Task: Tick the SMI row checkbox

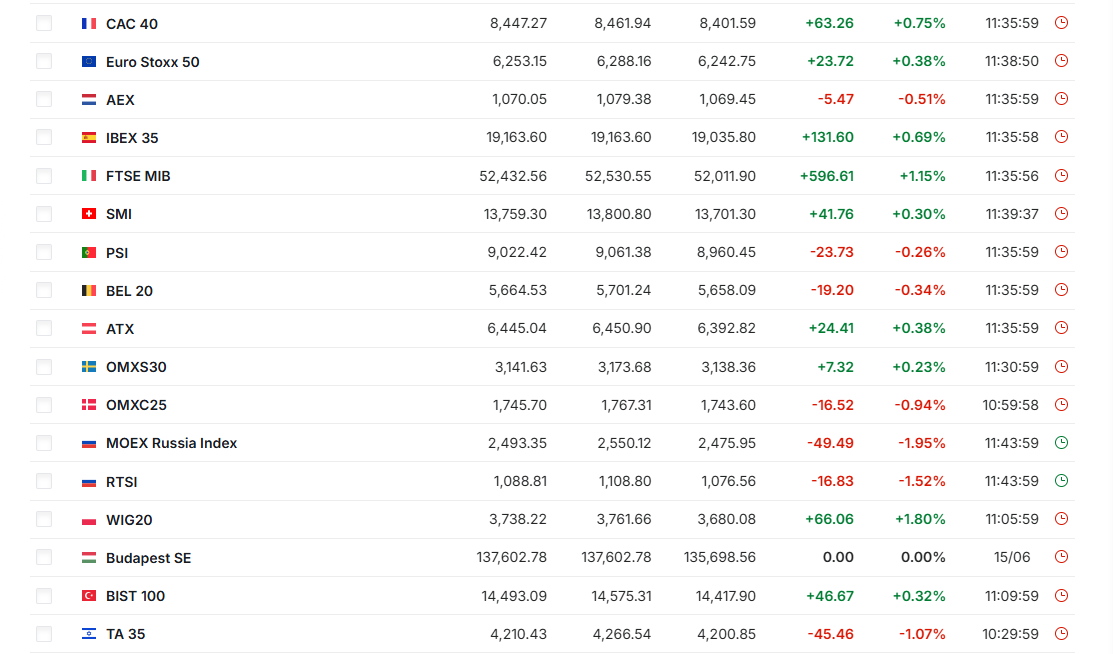Action: click(44, 214)
